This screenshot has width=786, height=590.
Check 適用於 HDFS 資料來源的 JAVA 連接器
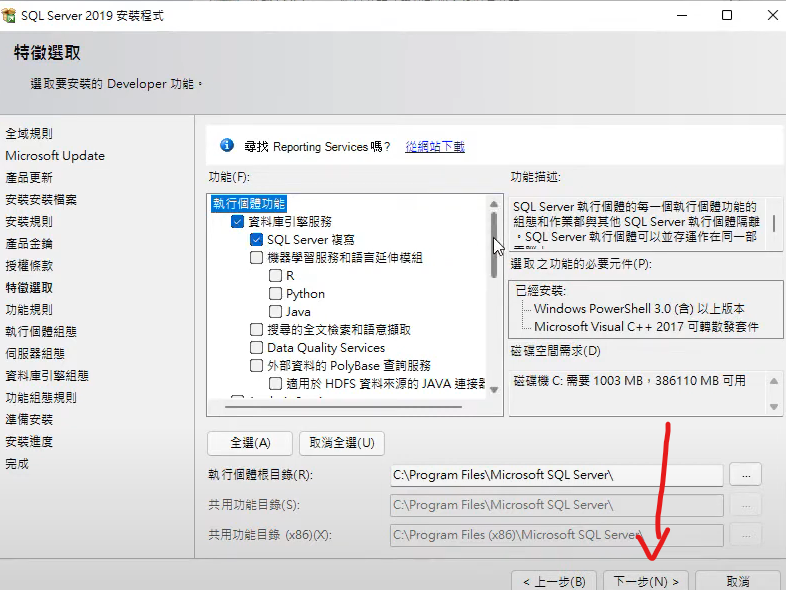point(275,384)
